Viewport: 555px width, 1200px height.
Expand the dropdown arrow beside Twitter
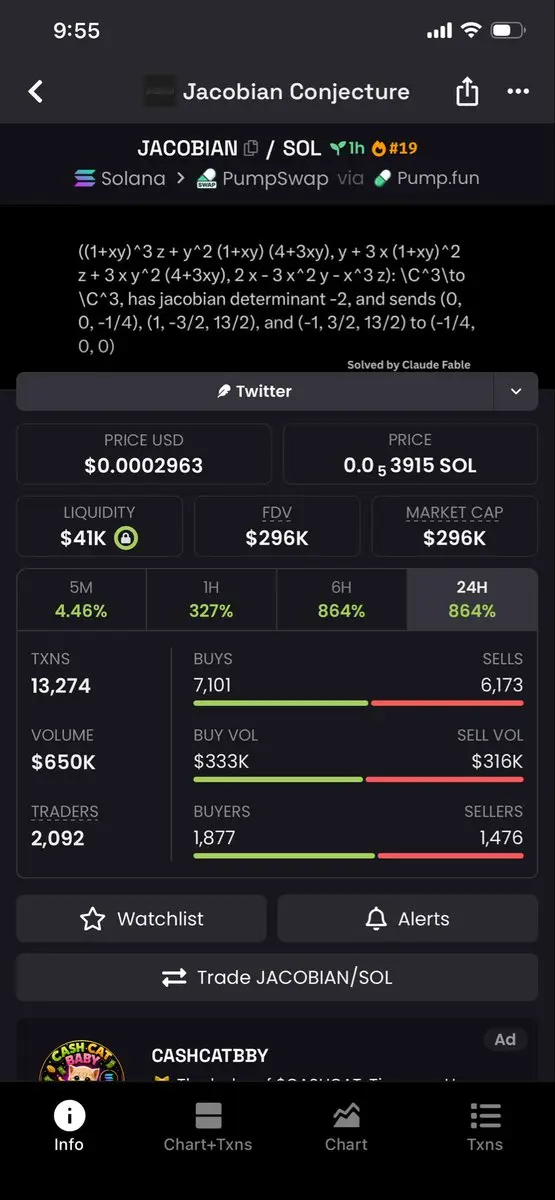[516, 392]
